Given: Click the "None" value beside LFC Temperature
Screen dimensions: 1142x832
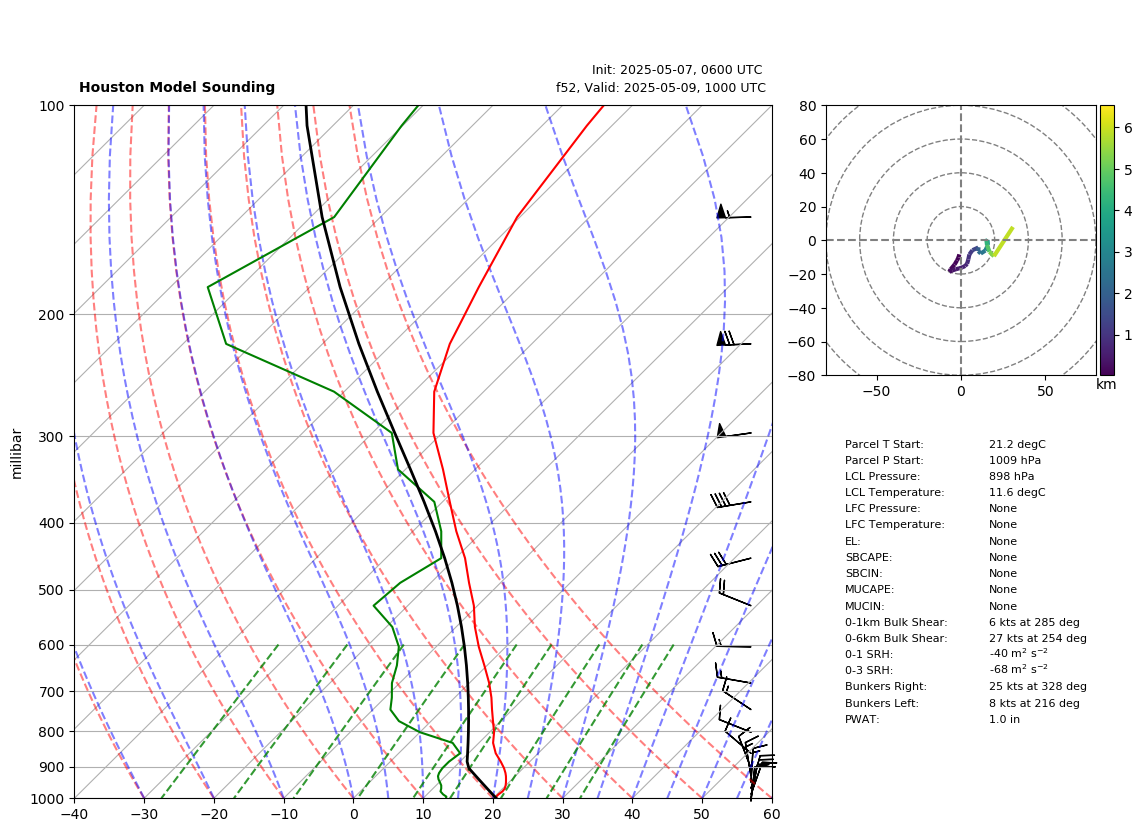Looking at the screenshot, I should coord(1003,525).
